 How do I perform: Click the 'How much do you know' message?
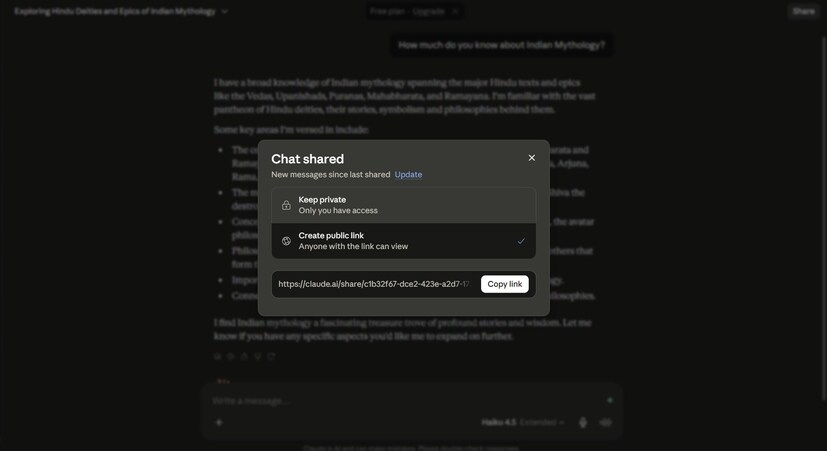pyautogui.click(x=502, y=45)
